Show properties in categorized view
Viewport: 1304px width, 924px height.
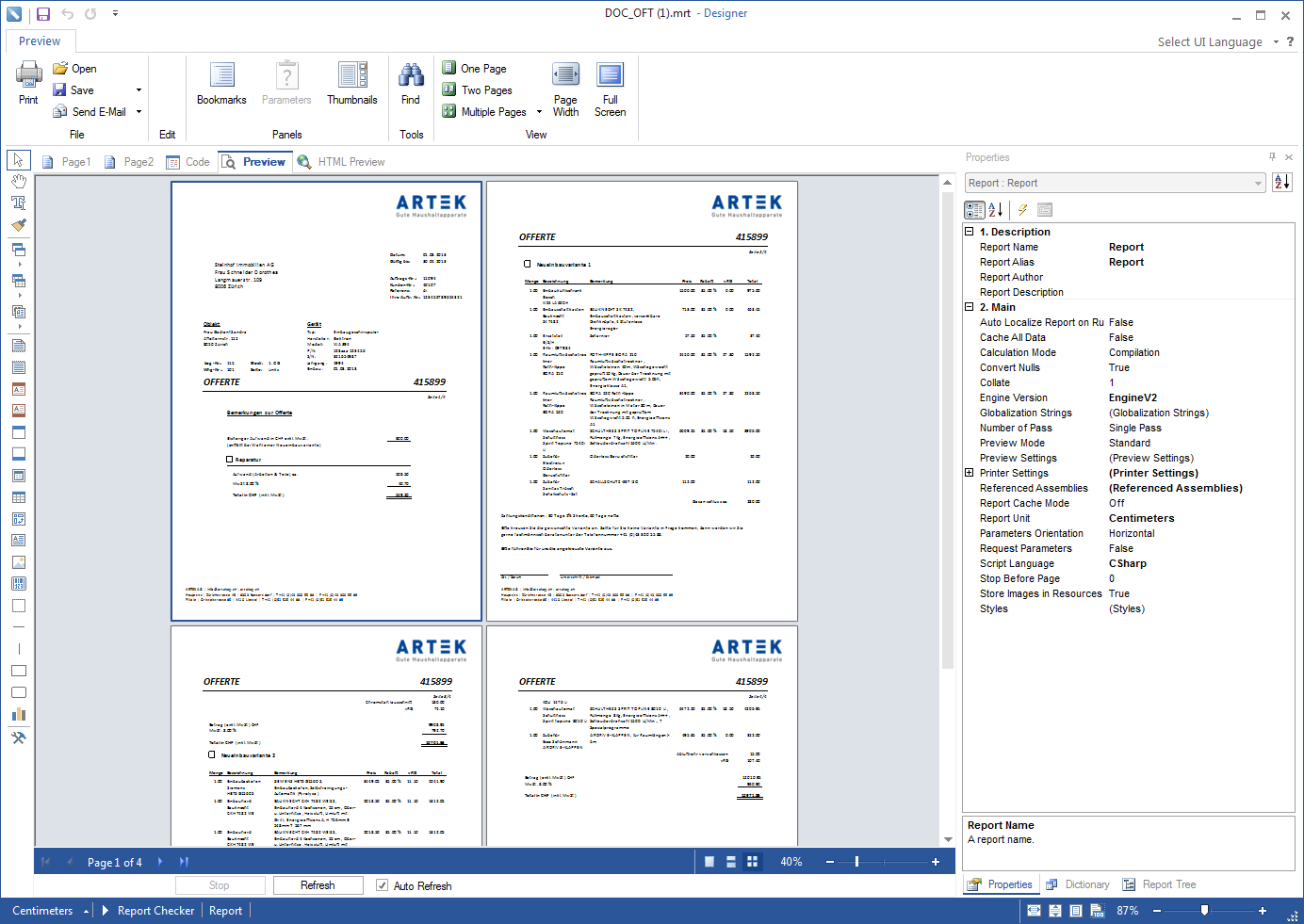975,210
